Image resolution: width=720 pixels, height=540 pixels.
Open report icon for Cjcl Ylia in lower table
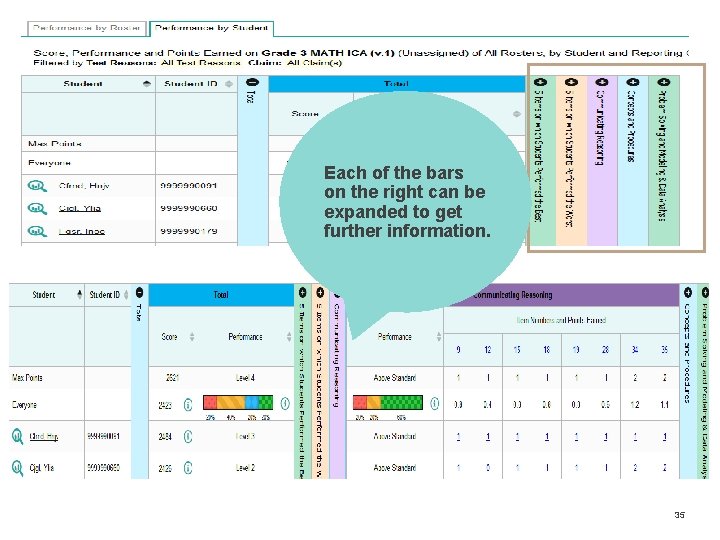coord(17,468)
